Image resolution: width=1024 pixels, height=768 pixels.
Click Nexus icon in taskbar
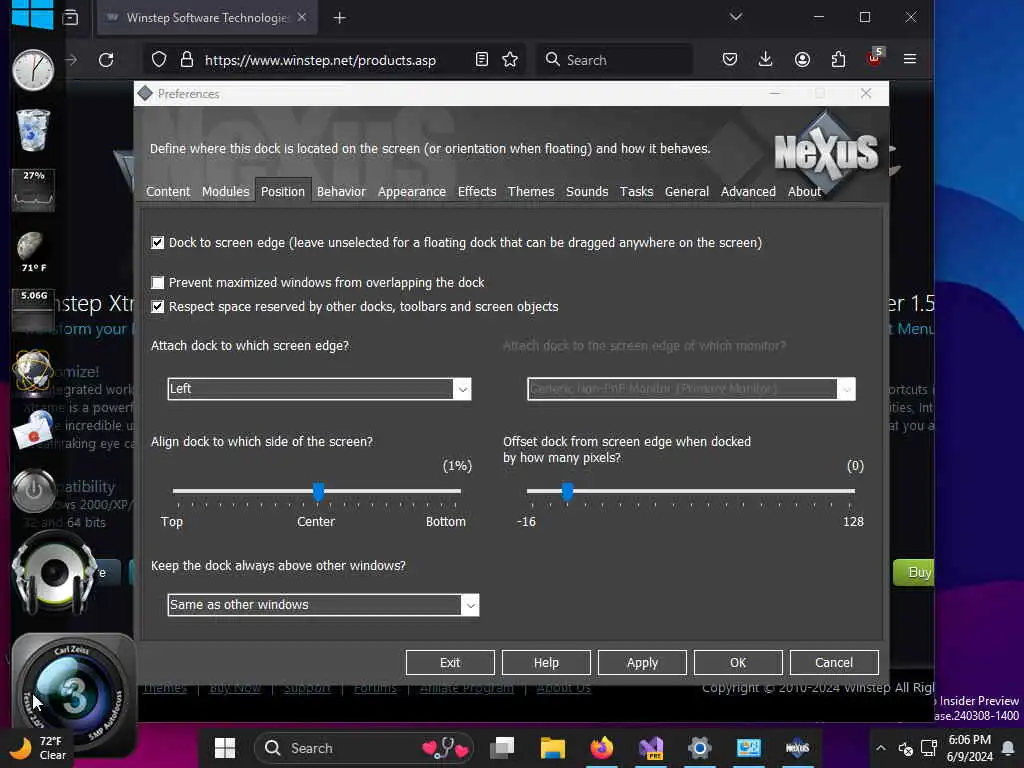(797, 748)
